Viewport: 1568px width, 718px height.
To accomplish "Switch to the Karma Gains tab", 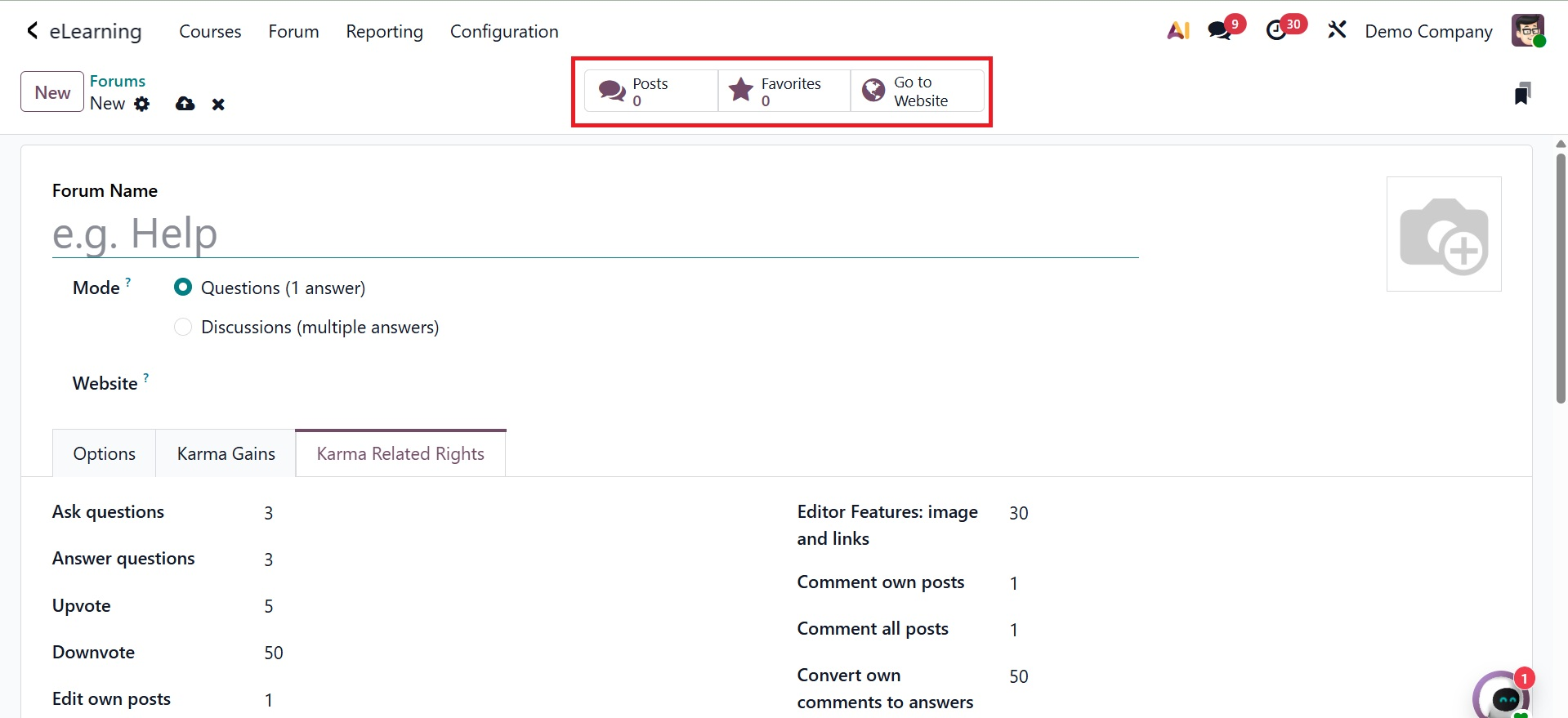I will coord(226,453).
